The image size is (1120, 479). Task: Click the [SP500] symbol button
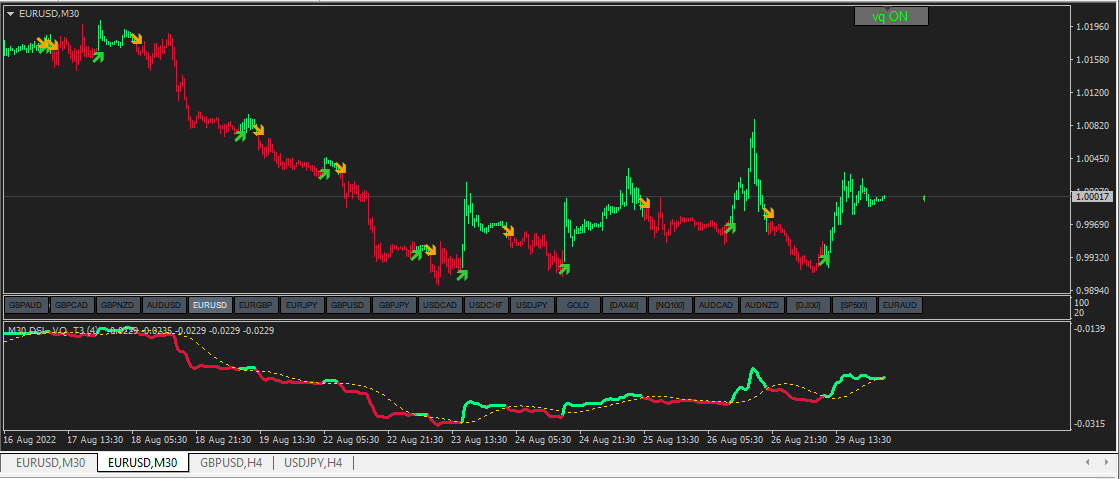[854, 306]
